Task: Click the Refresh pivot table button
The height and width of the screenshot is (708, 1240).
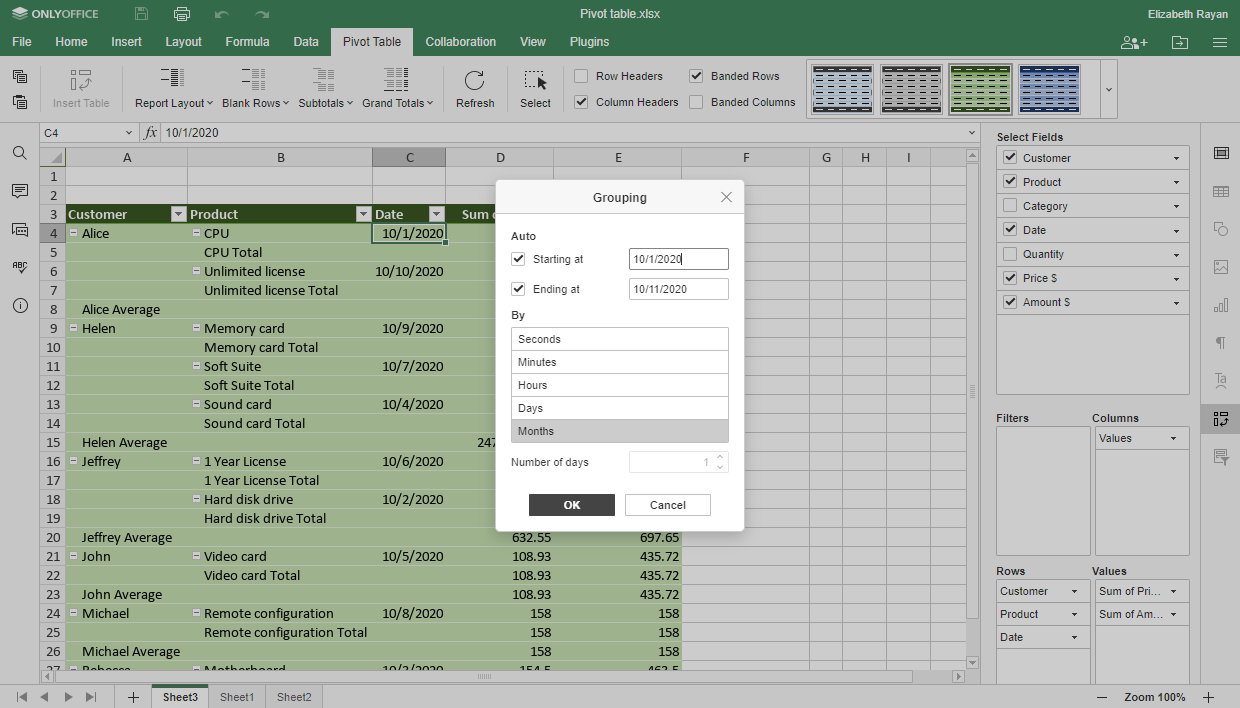Action: (x=475, y=89)
